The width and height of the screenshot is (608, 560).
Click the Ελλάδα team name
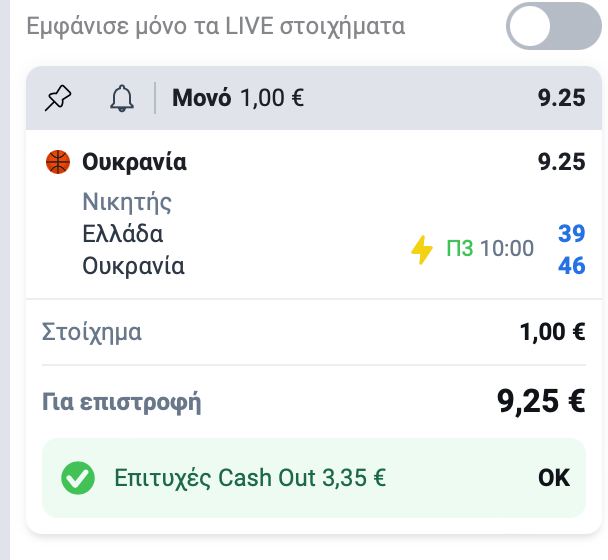[x=123, y=234]
